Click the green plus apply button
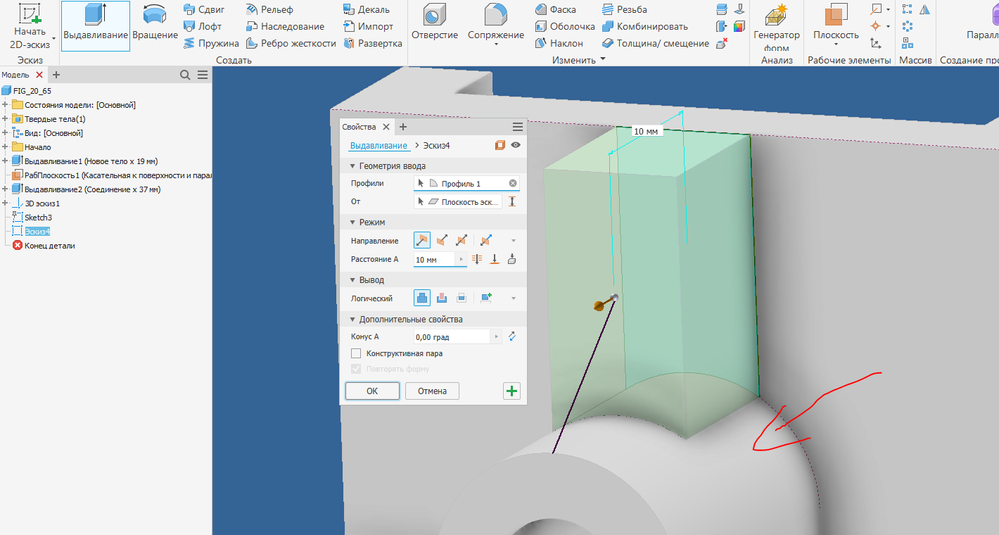The image size is (999, 535). click(x=512, y=391)
